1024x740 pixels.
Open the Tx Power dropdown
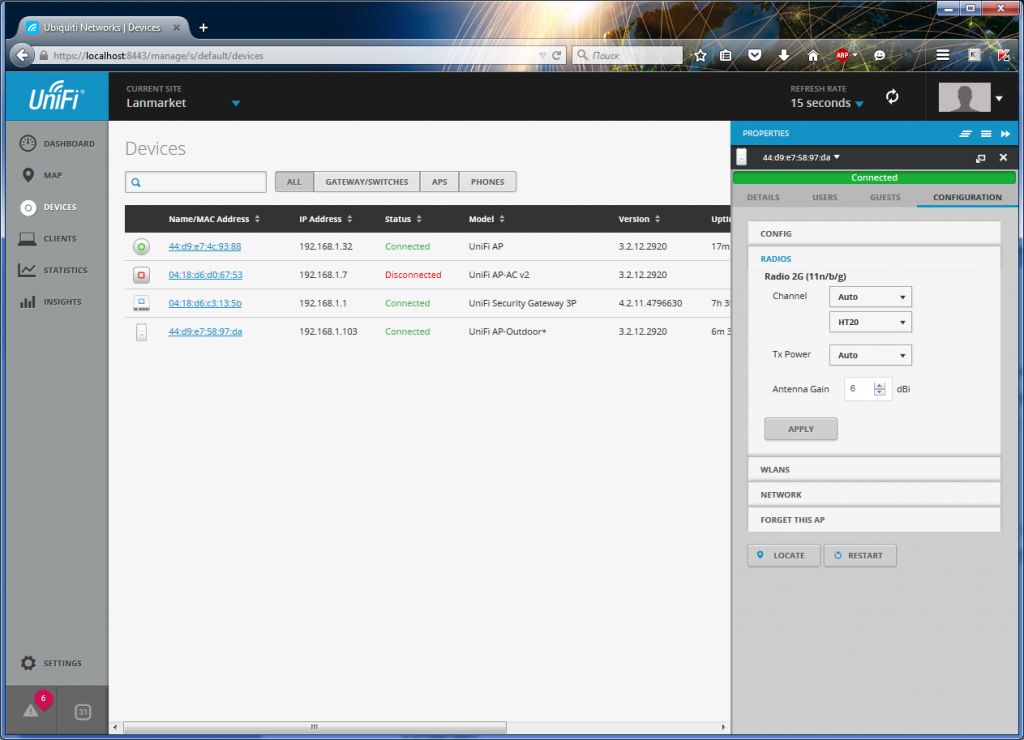tap(870, 355)
